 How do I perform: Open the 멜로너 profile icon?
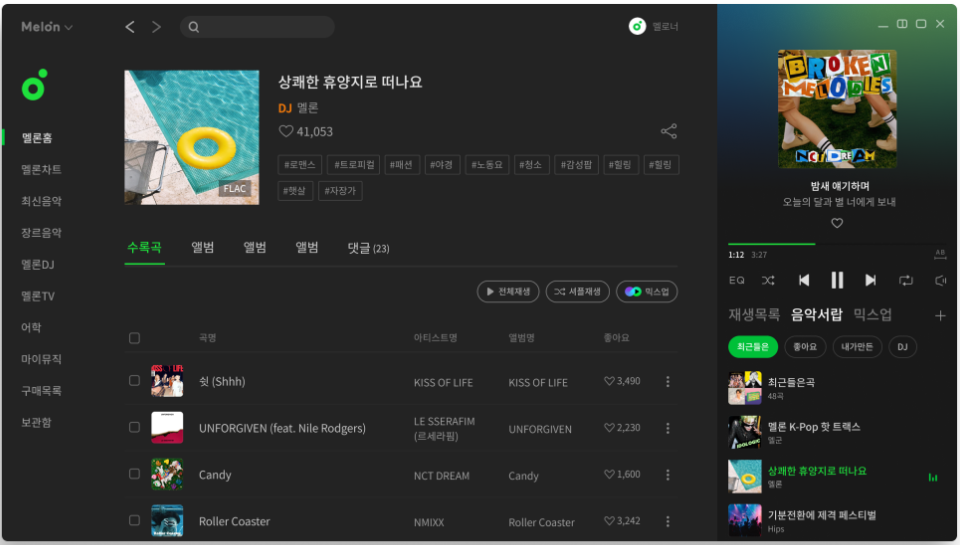tap(637, 26)
